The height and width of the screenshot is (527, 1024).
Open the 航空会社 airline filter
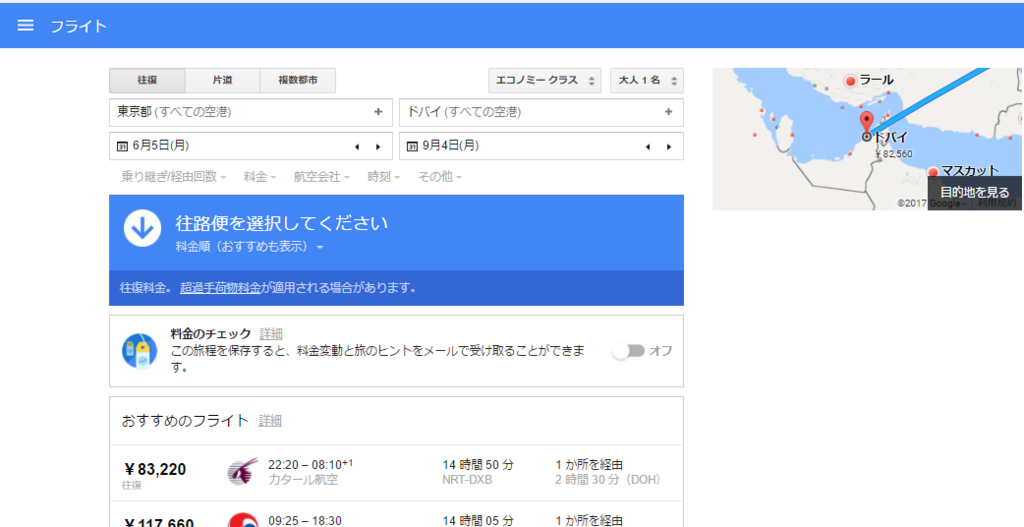click(x=322, y=176)
